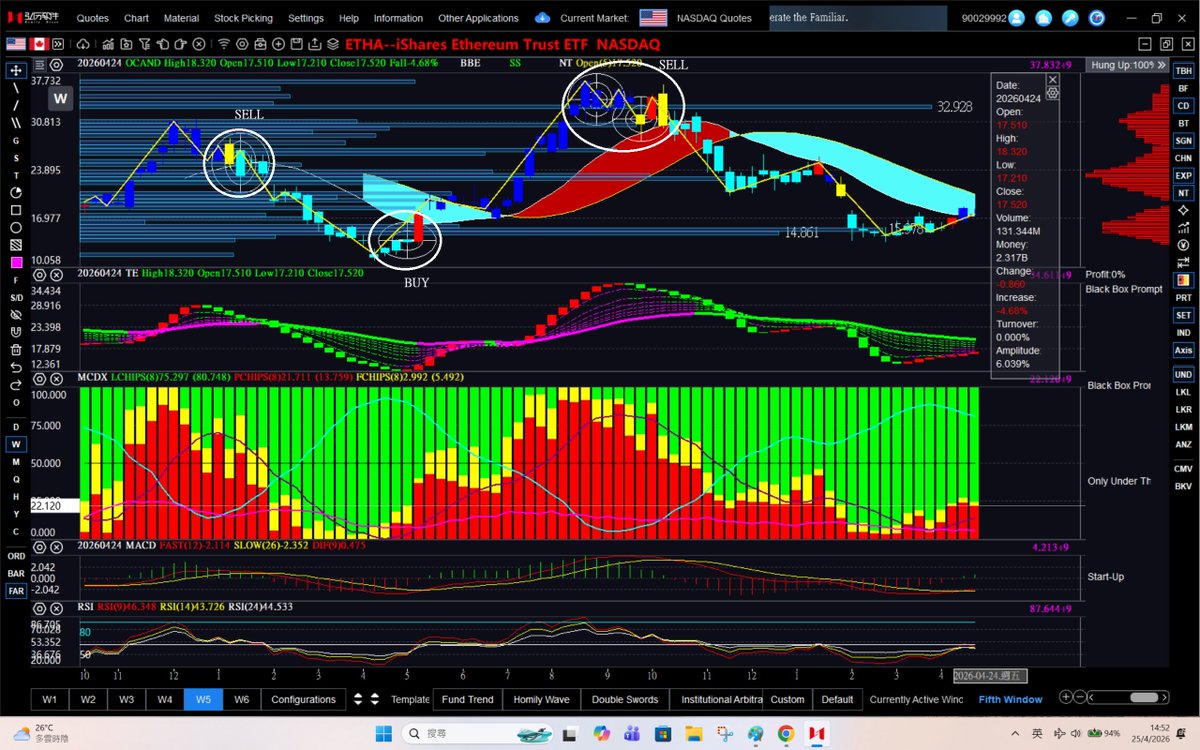Select the magenta color swatch in left toolbar
Viewport: 1200px width, 750px height.
click(x=16, y=263)
